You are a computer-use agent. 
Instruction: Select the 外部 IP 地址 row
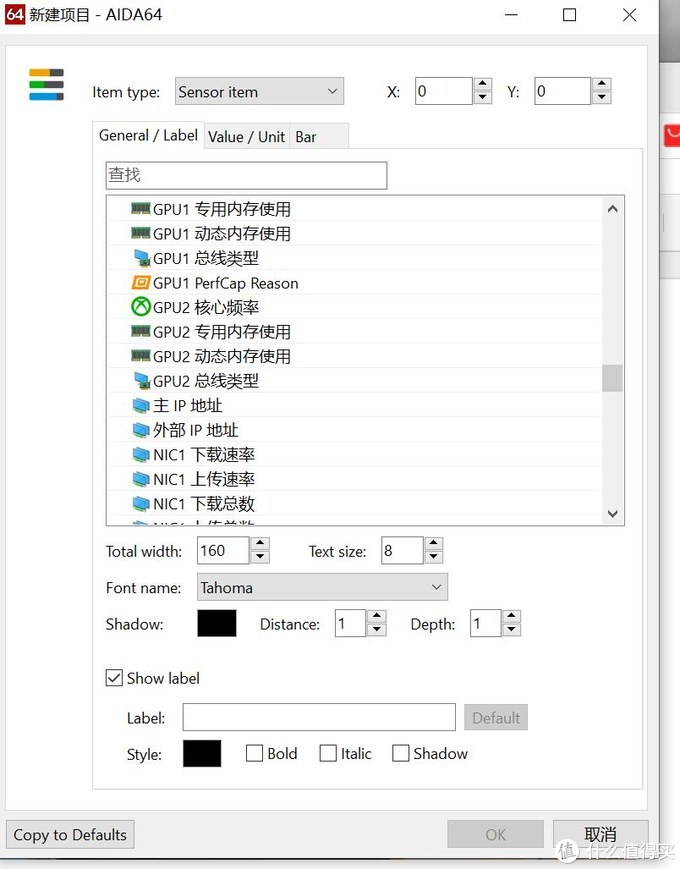pos(355,430)
